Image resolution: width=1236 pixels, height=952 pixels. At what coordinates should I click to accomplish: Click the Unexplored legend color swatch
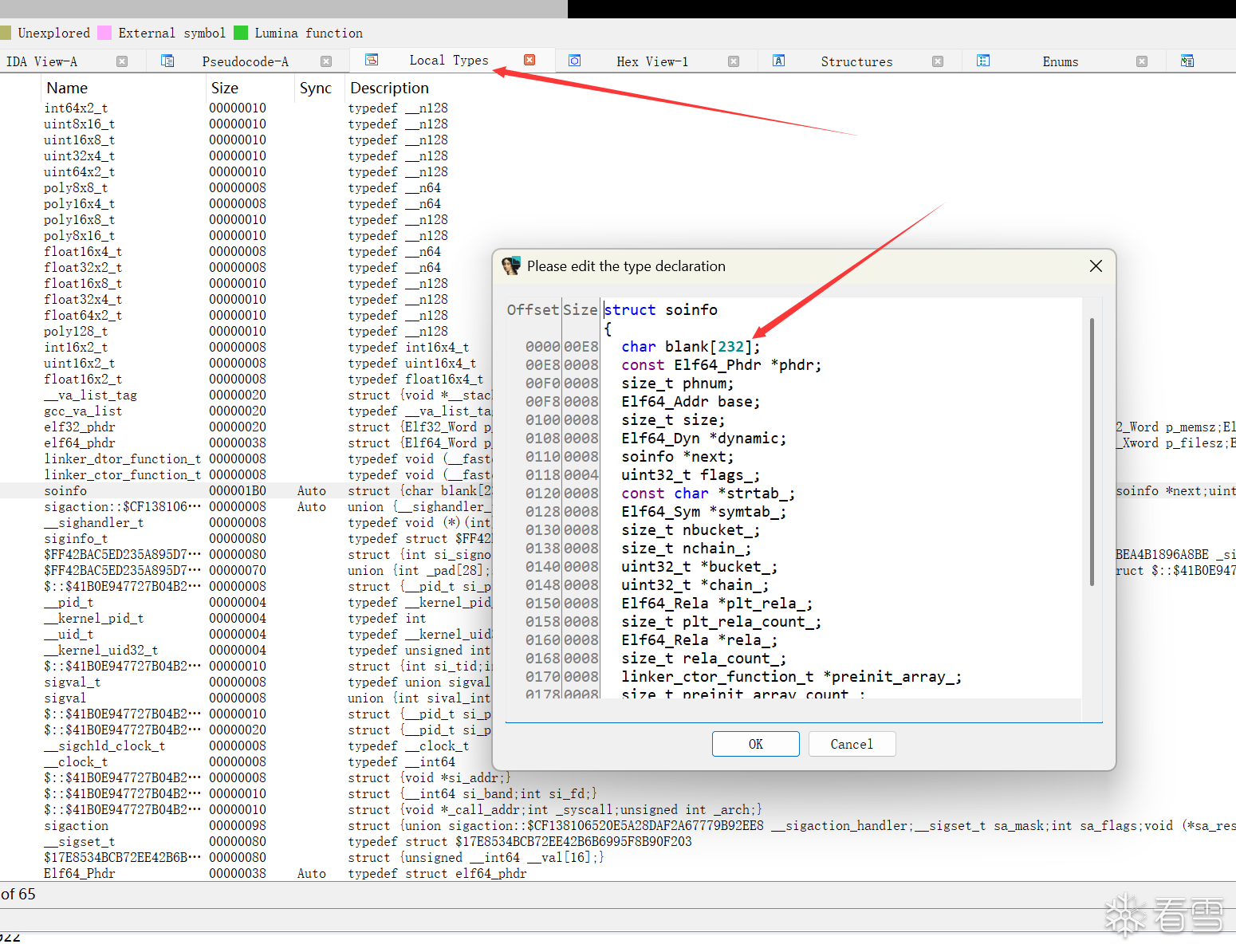pyautogui.click(x=6, y=33)
